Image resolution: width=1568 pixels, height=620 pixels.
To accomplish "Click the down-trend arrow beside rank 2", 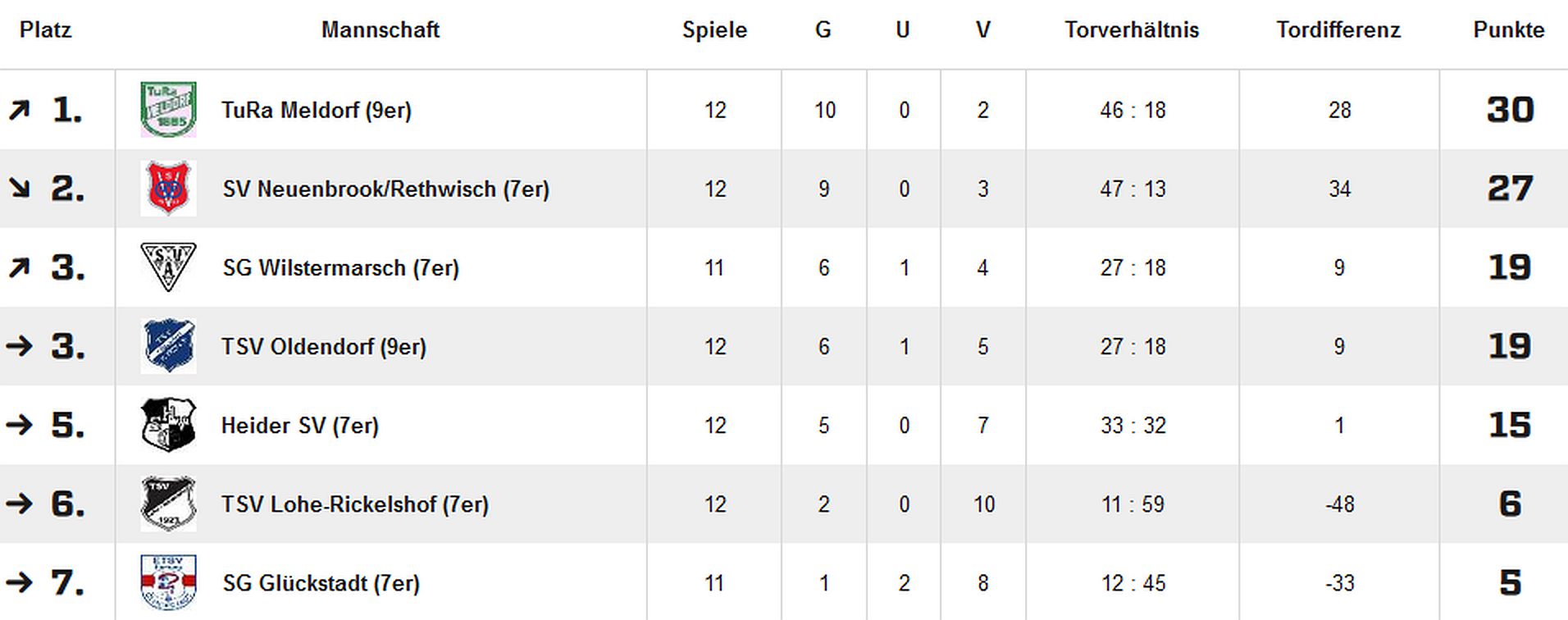I will [19, 189].
